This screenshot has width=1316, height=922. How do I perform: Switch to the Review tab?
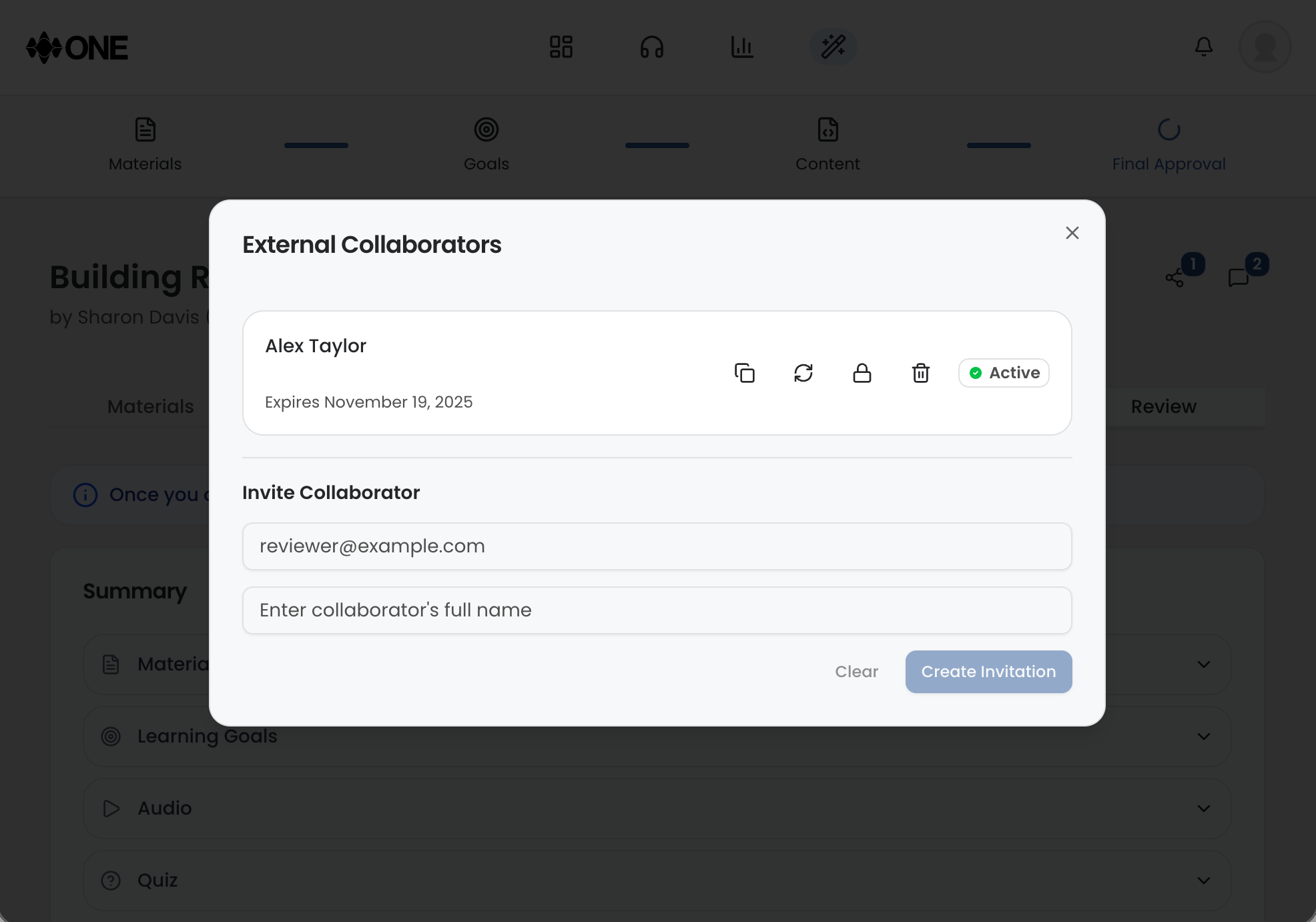(x=1163, y=406)
